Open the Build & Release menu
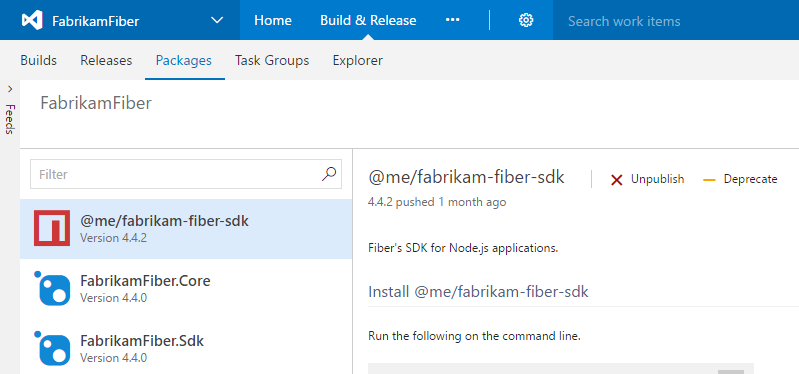The width and height of the screenshot is (799, 374). tap(368, 20)
